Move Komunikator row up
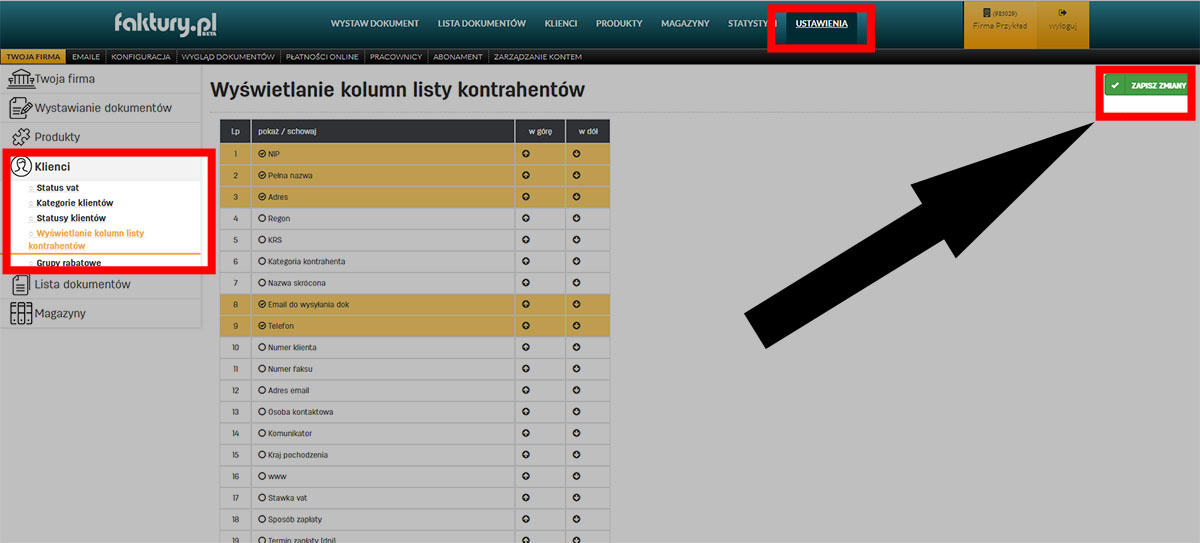Viewport: 1200px width, 543px height. coord(526,433)
